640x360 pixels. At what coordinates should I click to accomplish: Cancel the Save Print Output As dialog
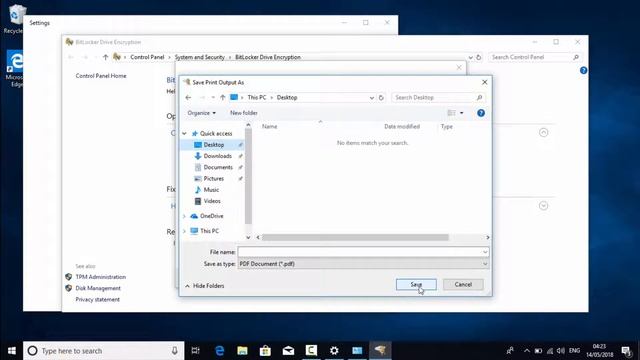(463, 284)
